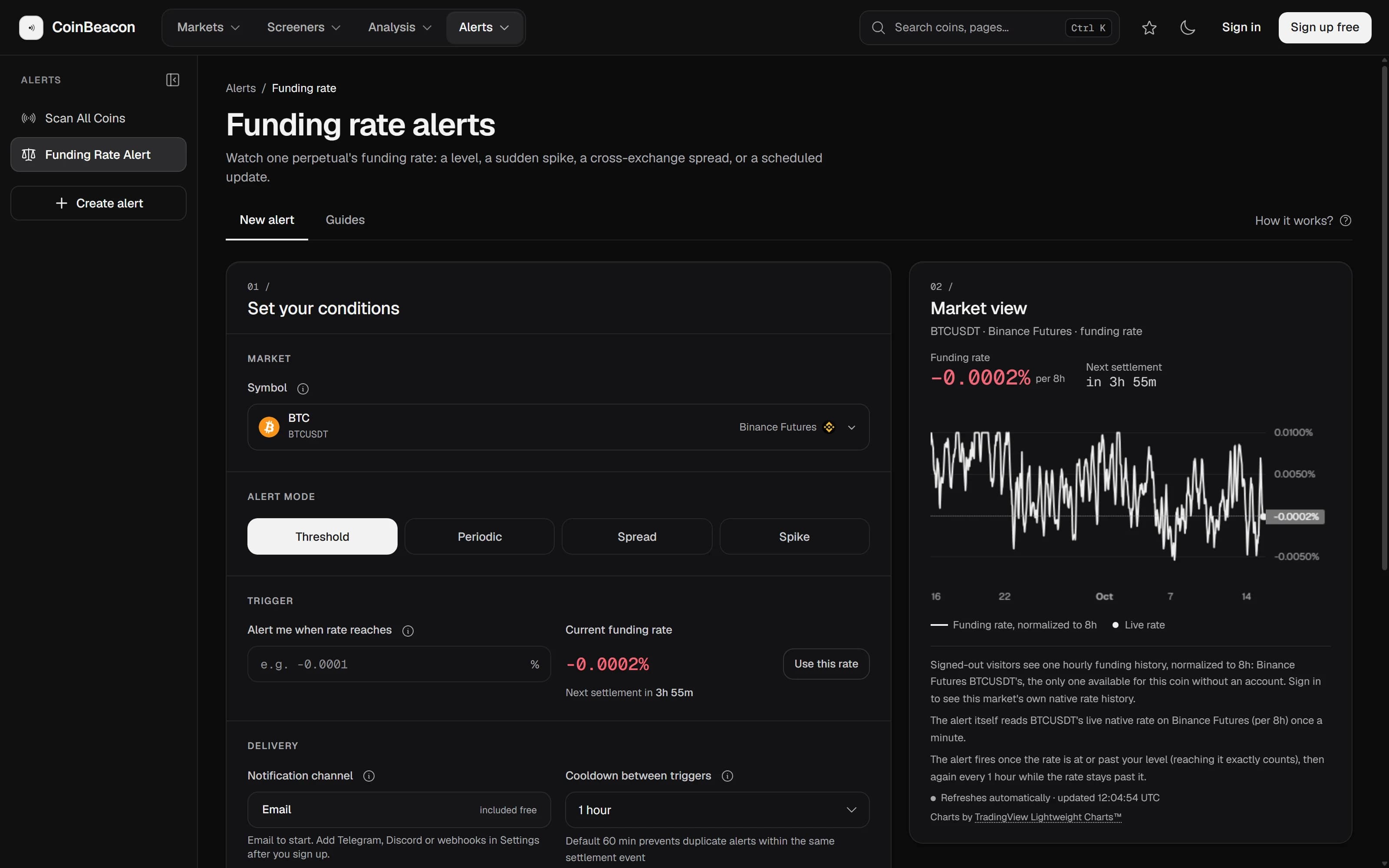Focus the rate threshold input field
The width and height of the screenshot is (1389, 868).
[x=399, y=664]
